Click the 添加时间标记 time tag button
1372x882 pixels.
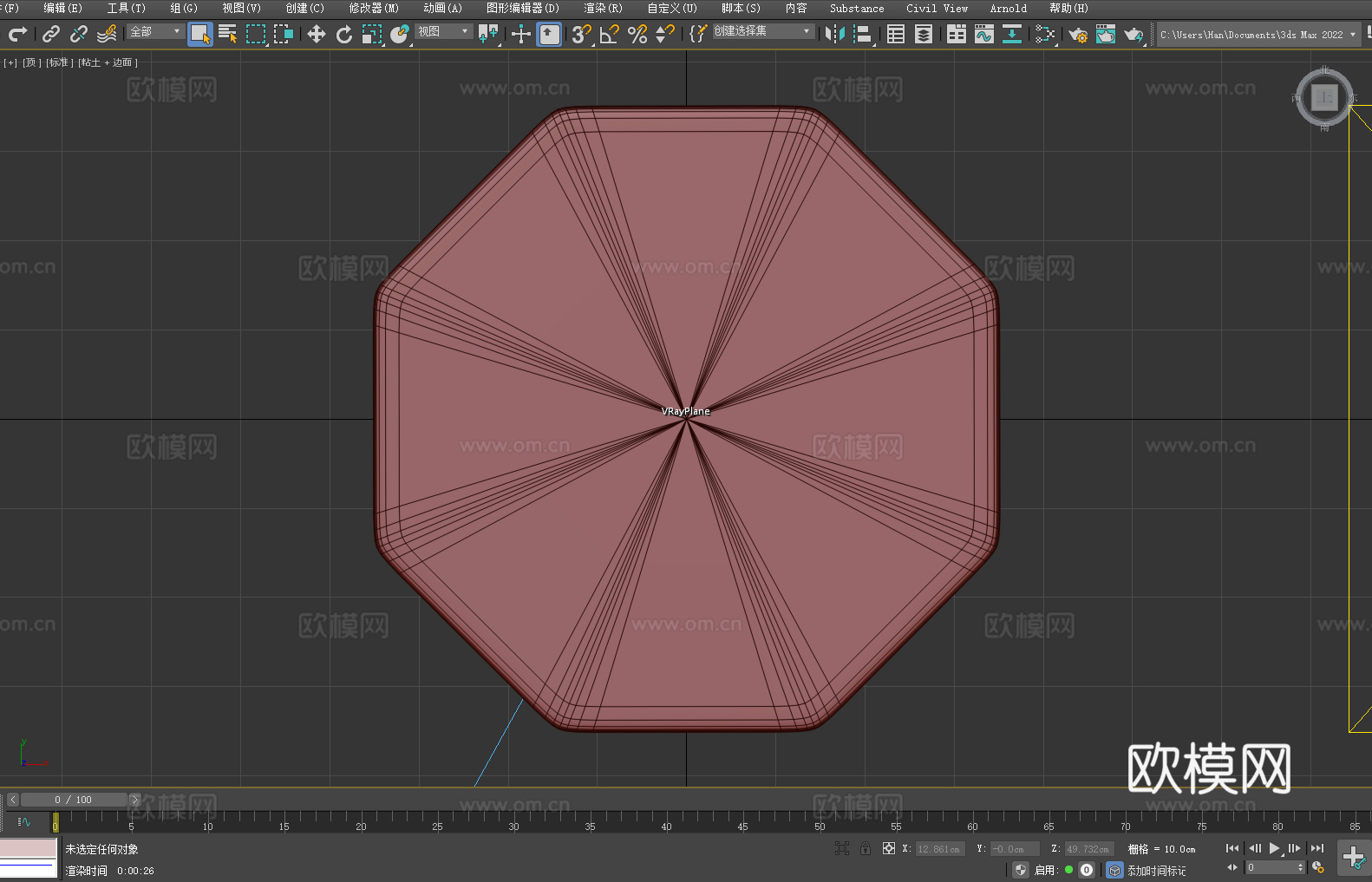point(1156,871)
